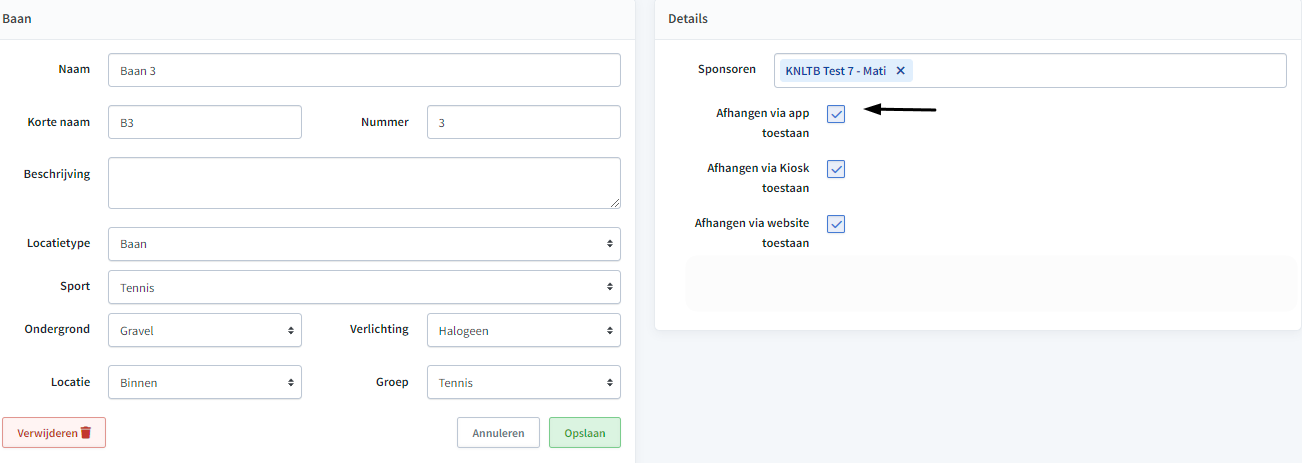
Task: Cancel changes with Annuleren
Action: point(499,433)
